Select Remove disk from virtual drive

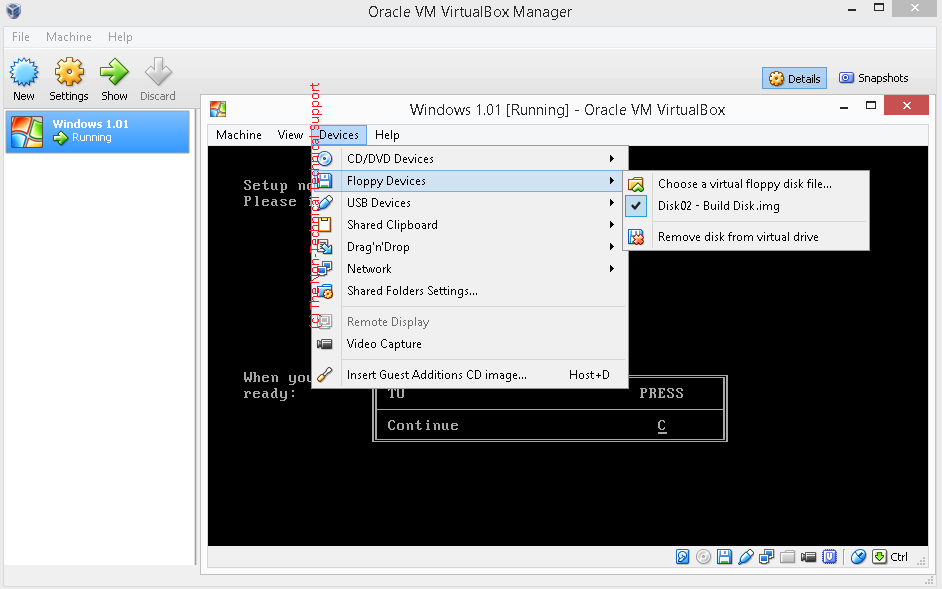[x=747, y=237]
